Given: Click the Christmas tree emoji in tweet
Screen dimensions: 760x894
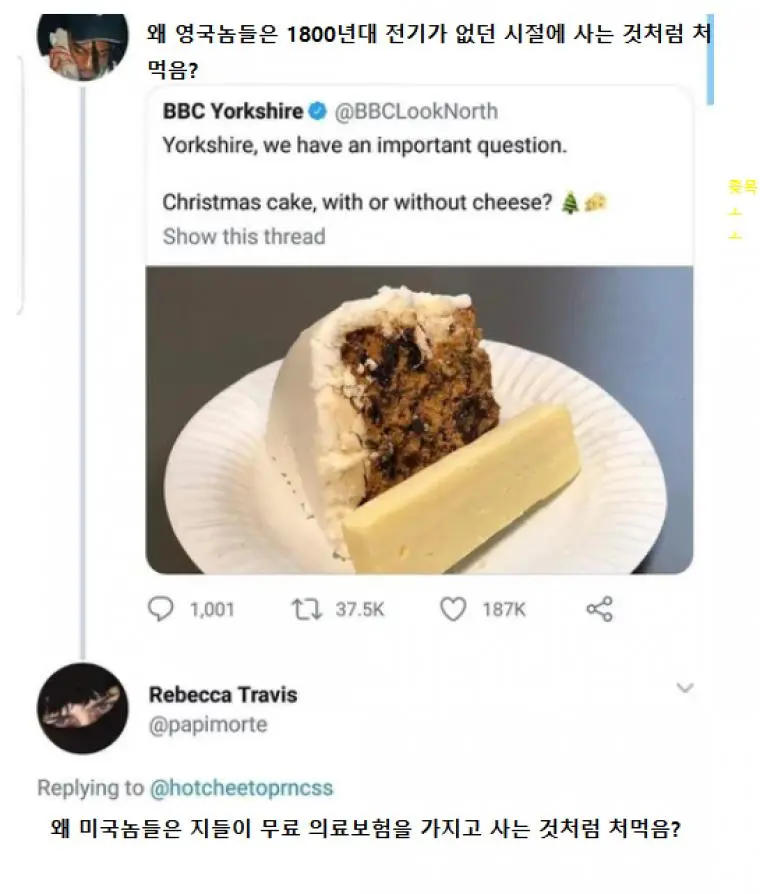Looking at the screenshot, I should point(570,202).
